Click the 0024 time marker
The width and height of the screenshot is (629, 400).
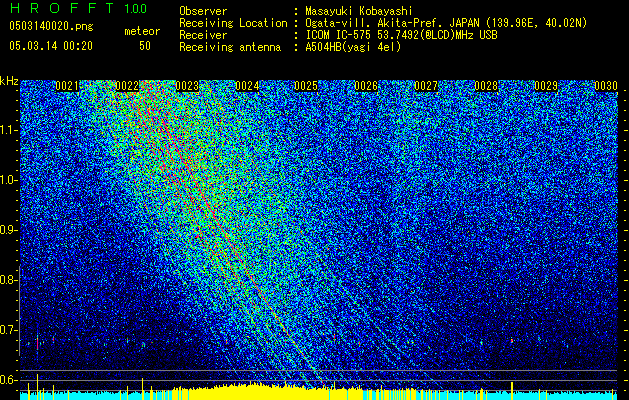pos(247,86)
